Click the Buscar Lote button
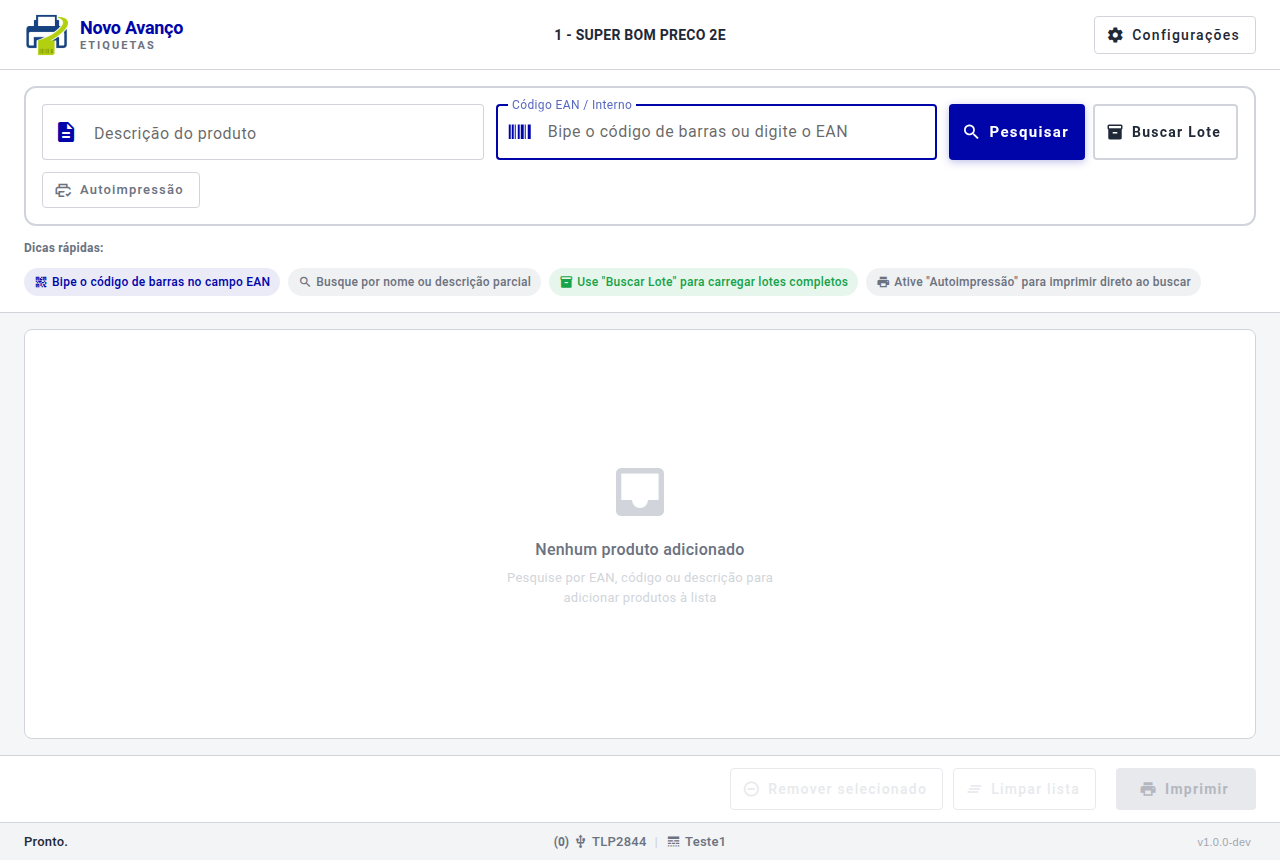This screenshot has width=1280, height=860. pos(1165,132)
